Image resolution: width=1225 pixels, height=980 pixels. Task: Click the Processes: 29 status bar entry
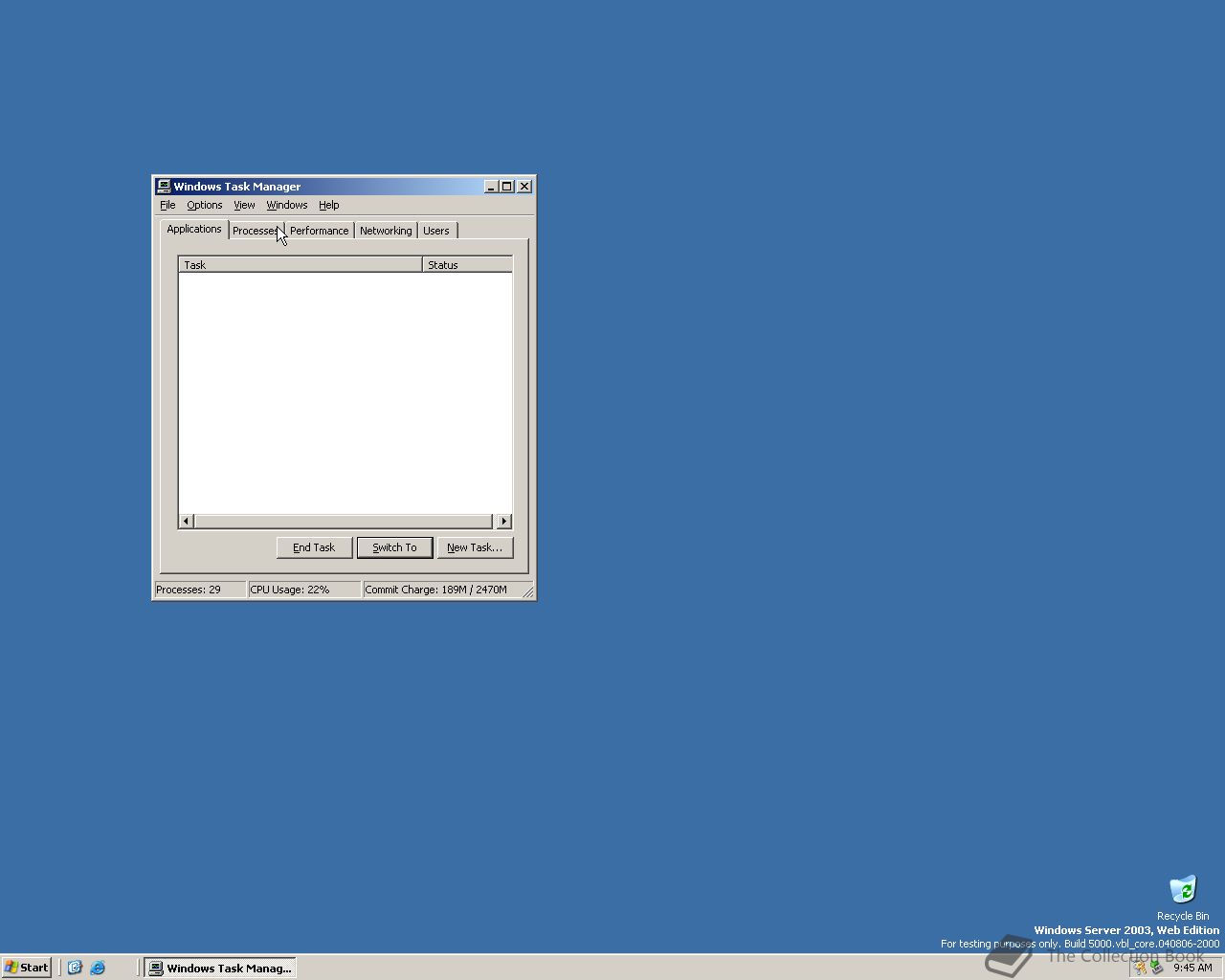199,590
